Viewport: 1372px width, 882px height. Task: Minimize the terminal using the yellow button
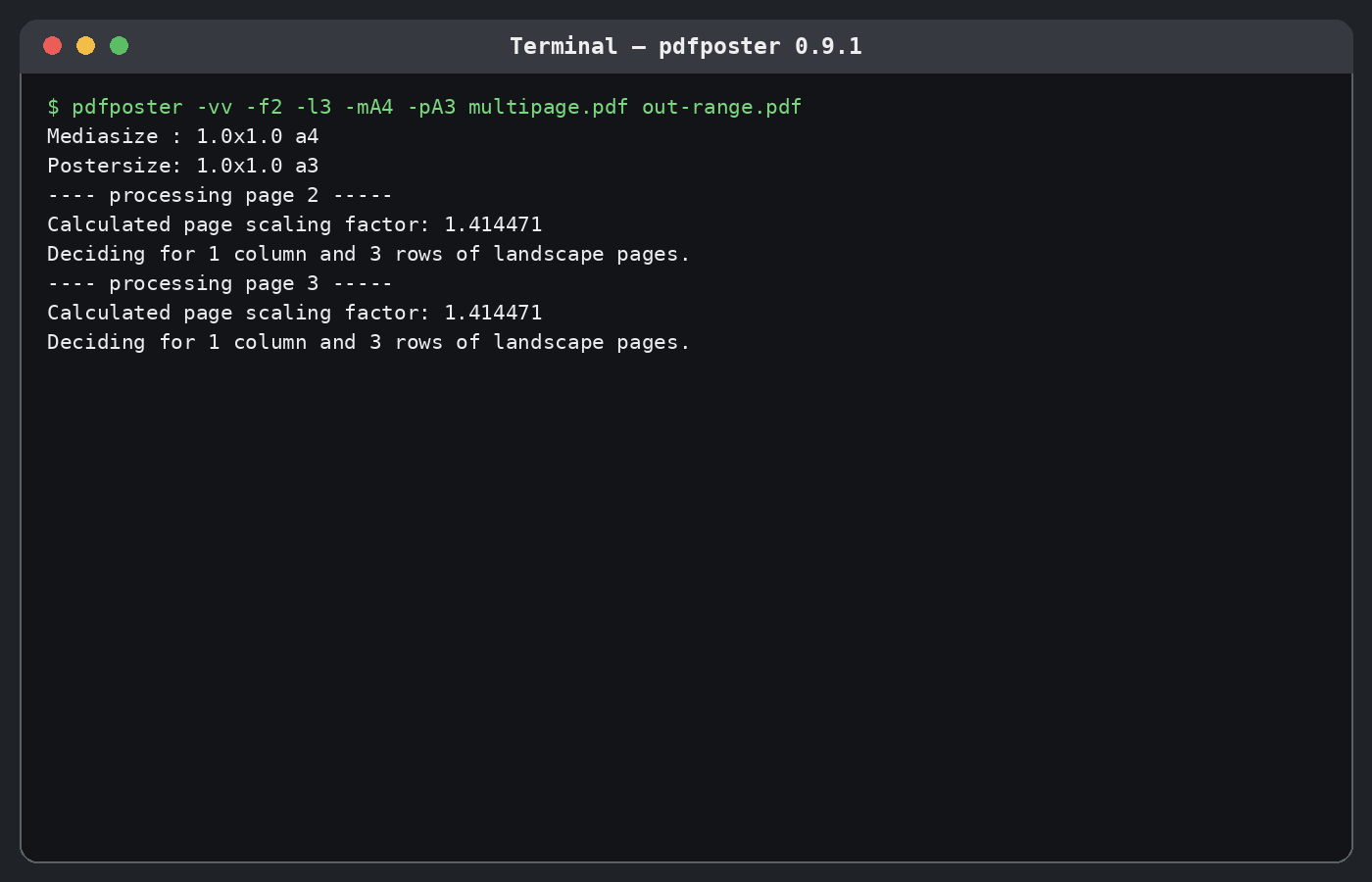(x=86, y=46)
